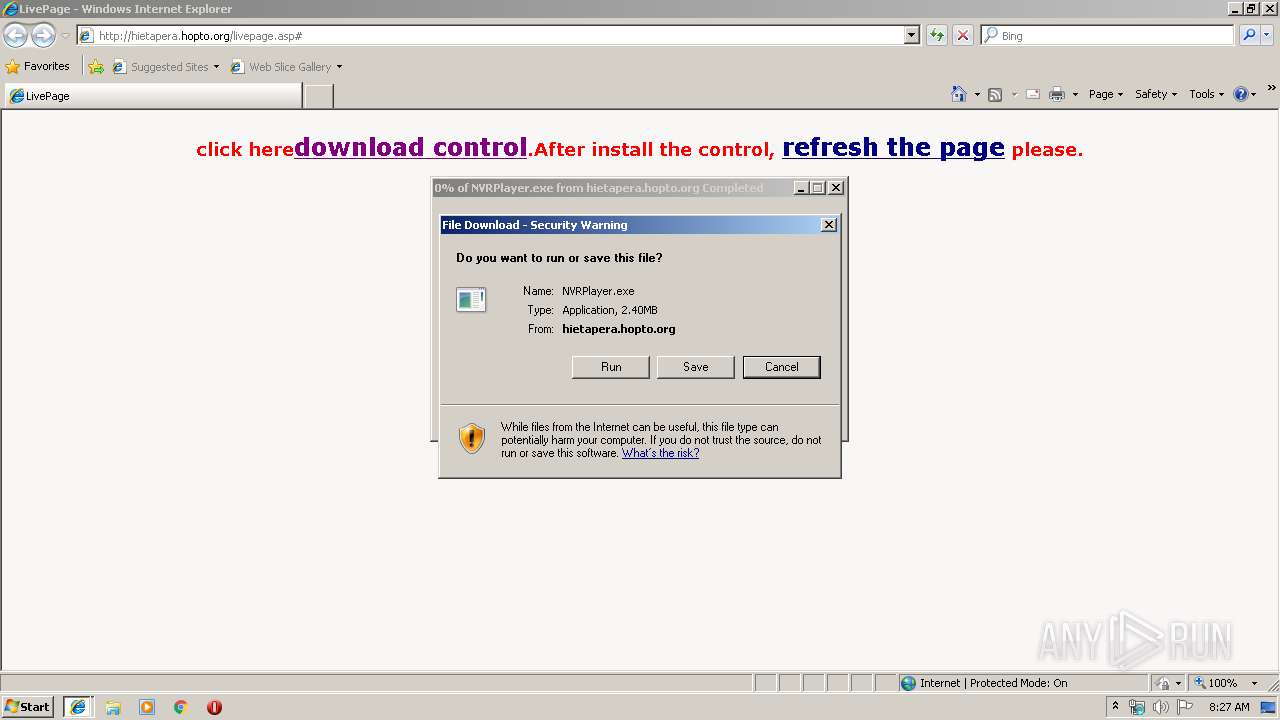Click the refresh the page link
Image resolution: width=1280 pixels, height=720 pixels.
pos(893,147)
